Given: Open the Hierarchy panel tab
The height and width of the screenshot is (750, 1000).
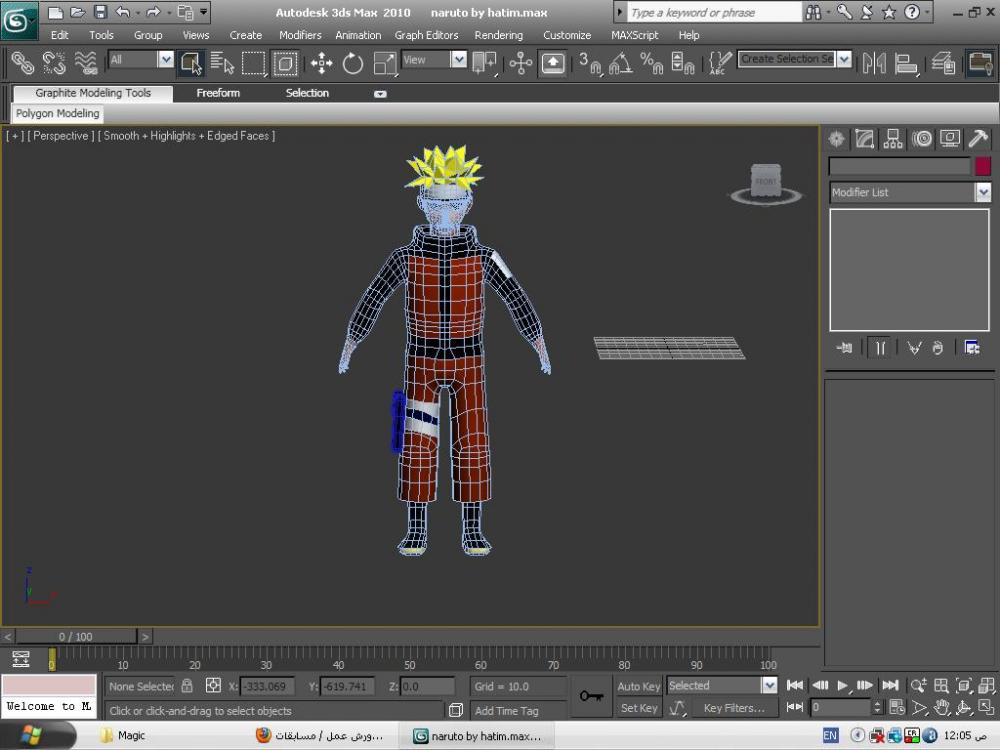Looking at the screenshot, I should tap(893, 138).
